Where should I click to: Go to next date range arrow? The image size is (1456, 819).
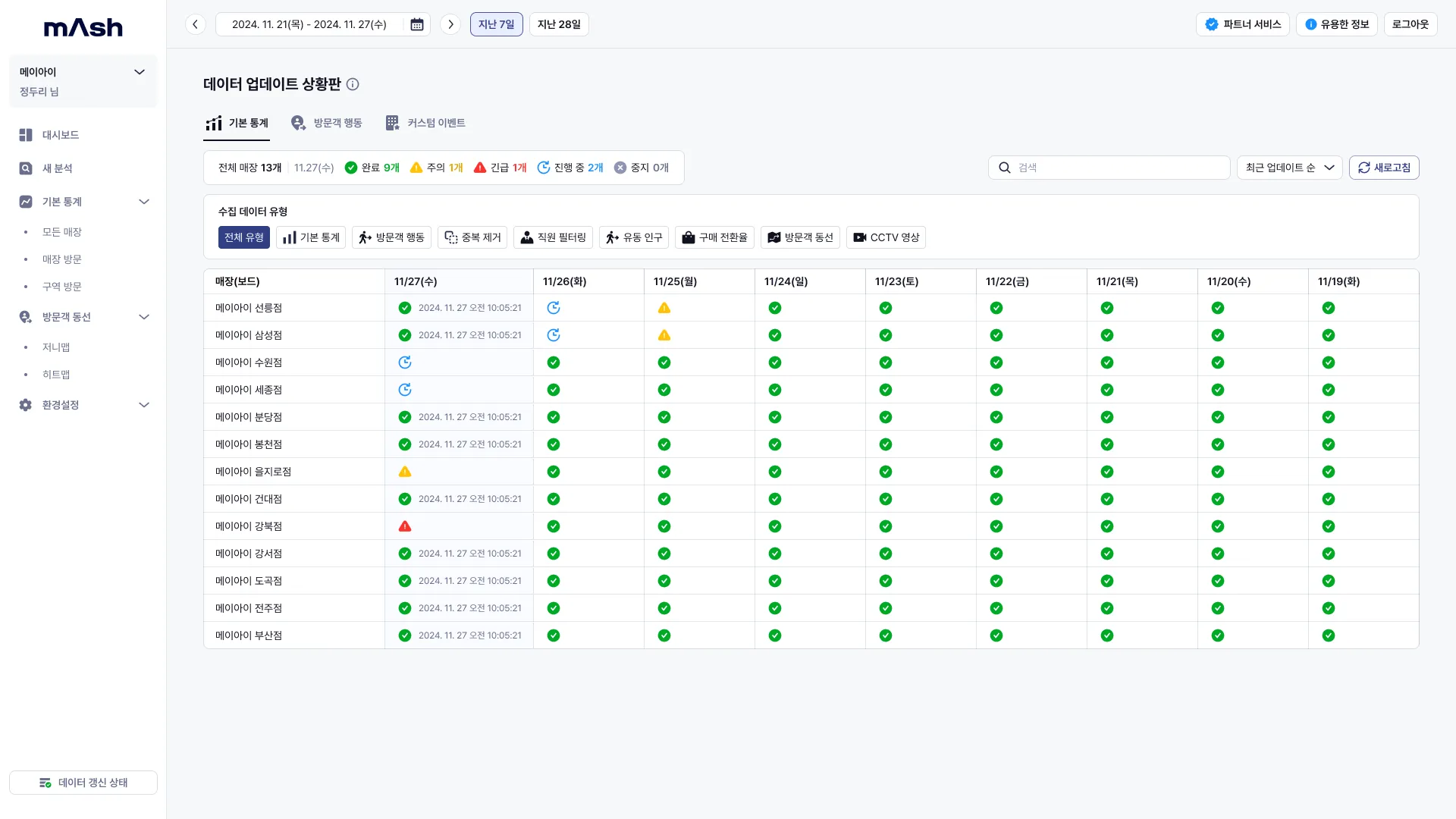click(x=450, y=24)
